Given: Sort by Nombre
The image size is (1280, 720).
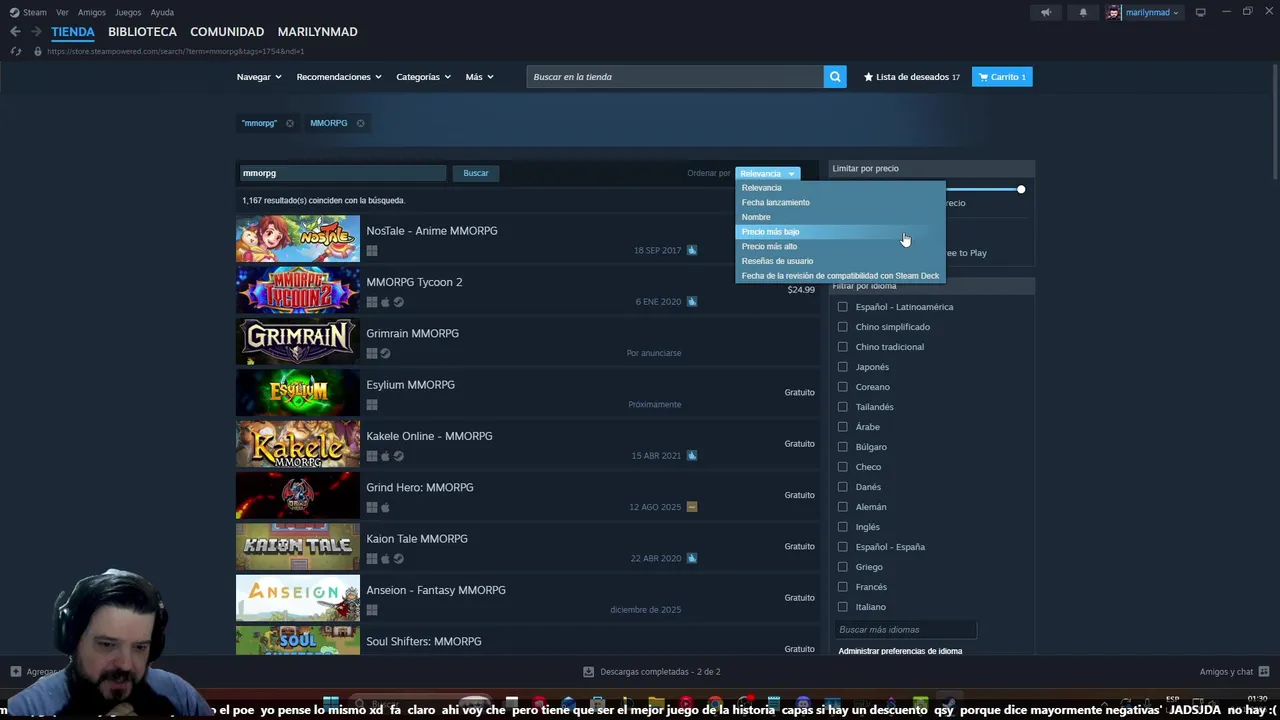Looking at the screenshot, I should point(840,217).
